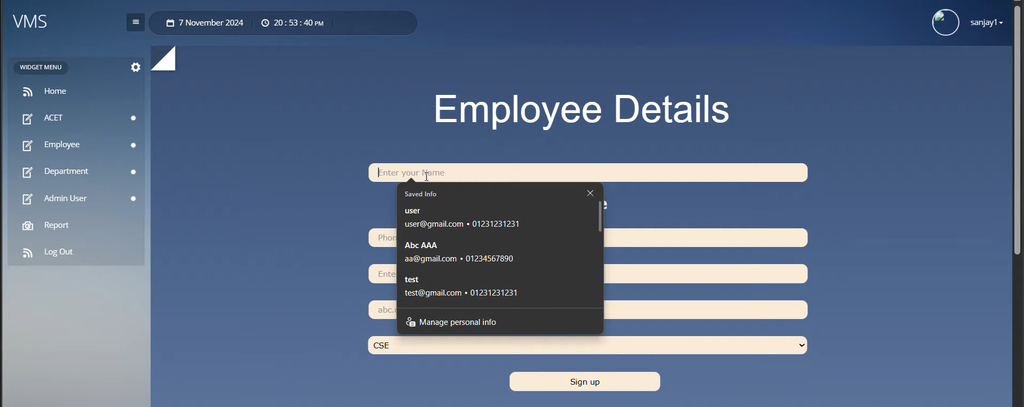This screenshot has height=407, width=1024.
Task: Click the Department edit icon
Action: tap(27, 172)
